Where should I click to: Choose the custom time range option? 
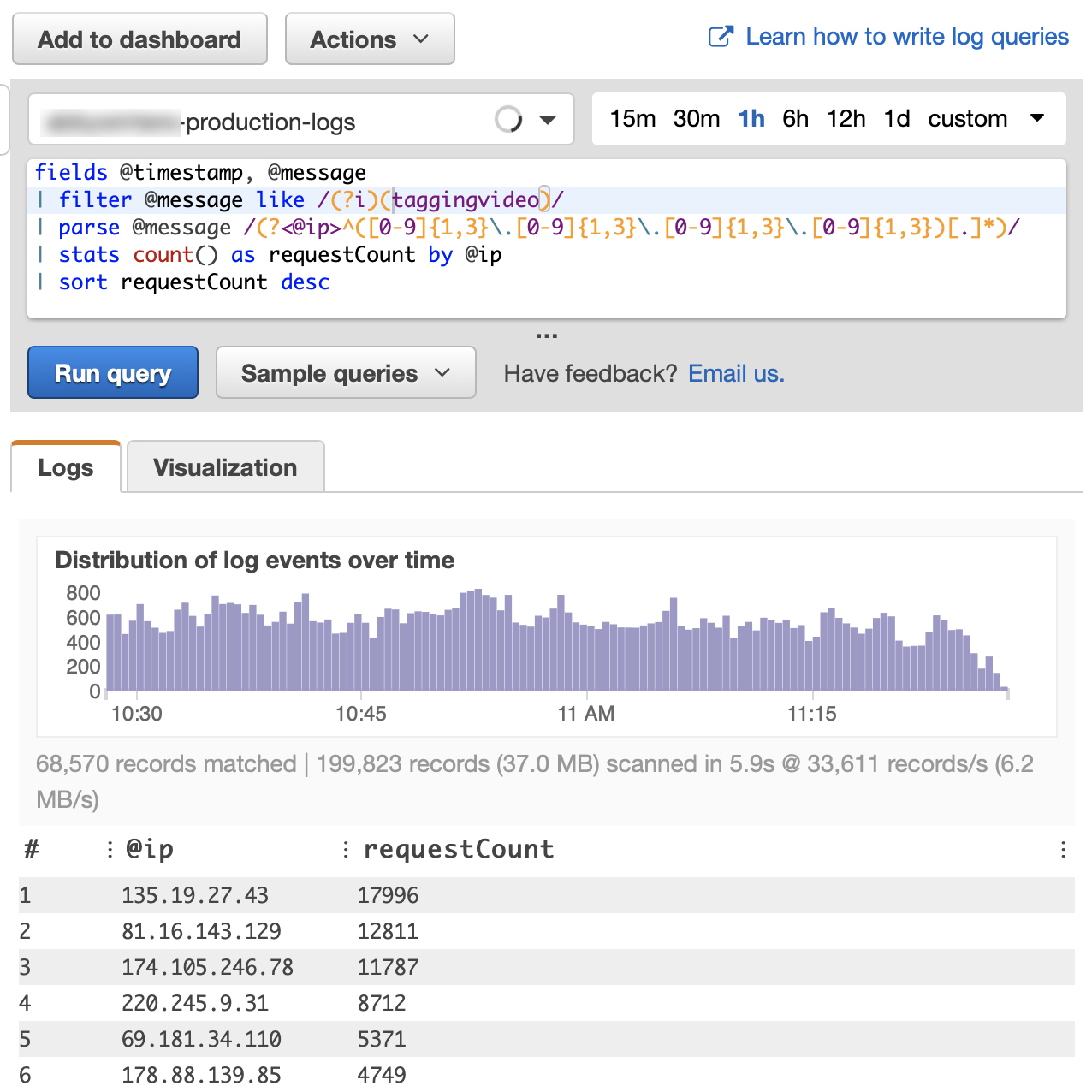(968, 119)
